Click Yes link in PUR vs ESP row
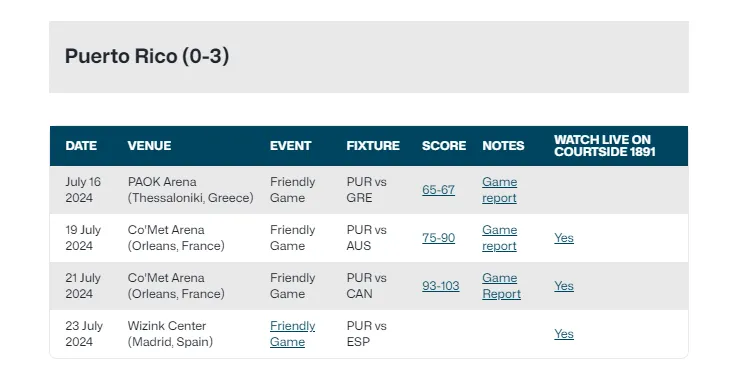 (564, 334)
